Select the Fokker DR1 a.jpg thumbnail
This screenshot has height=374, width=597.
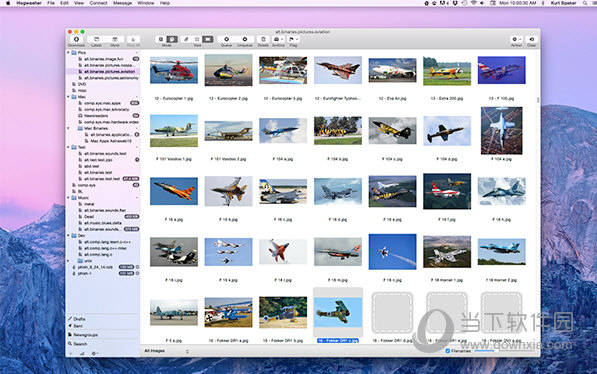(228, 312)
